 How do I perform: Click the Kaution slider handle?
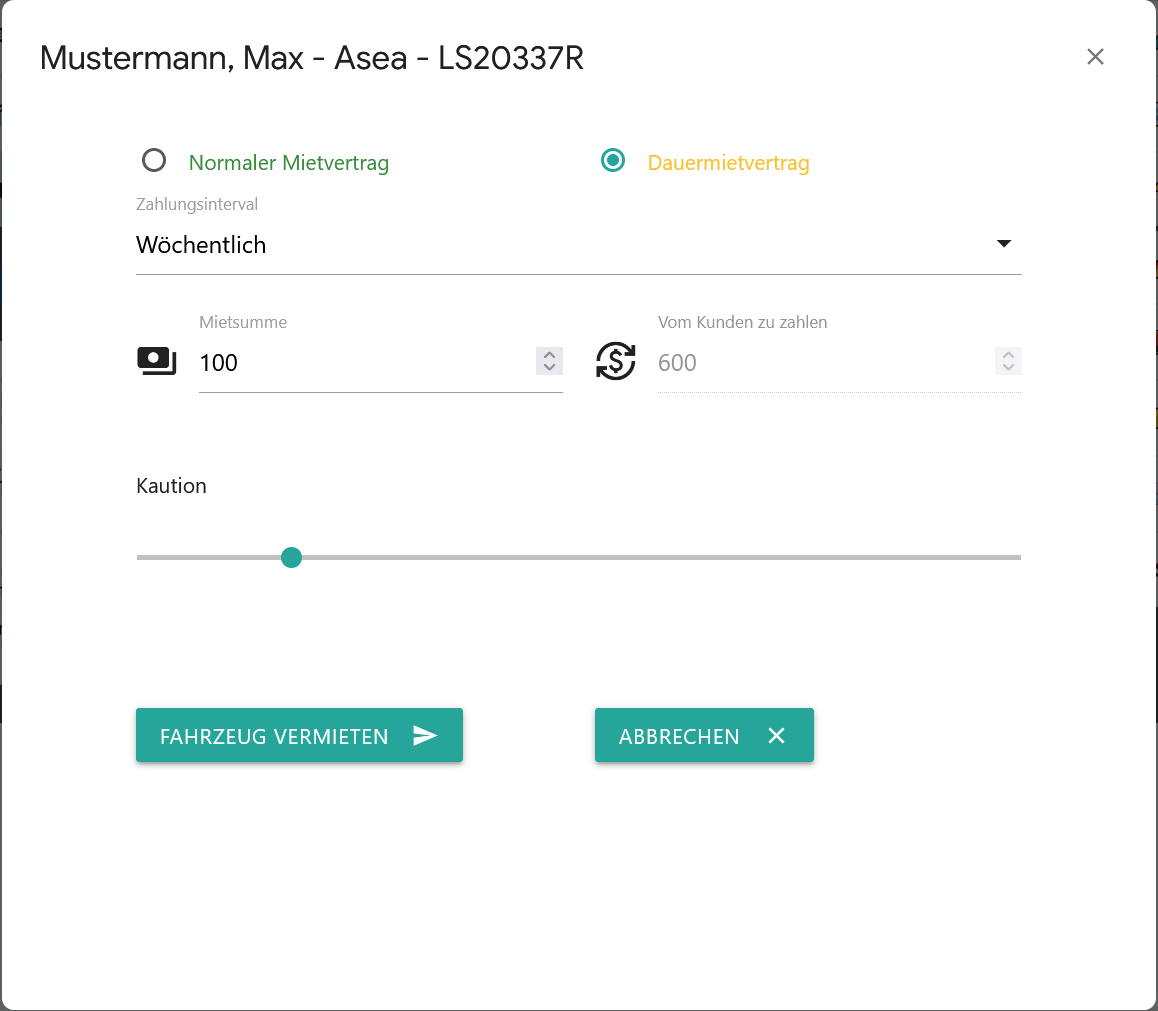[292, 558]
